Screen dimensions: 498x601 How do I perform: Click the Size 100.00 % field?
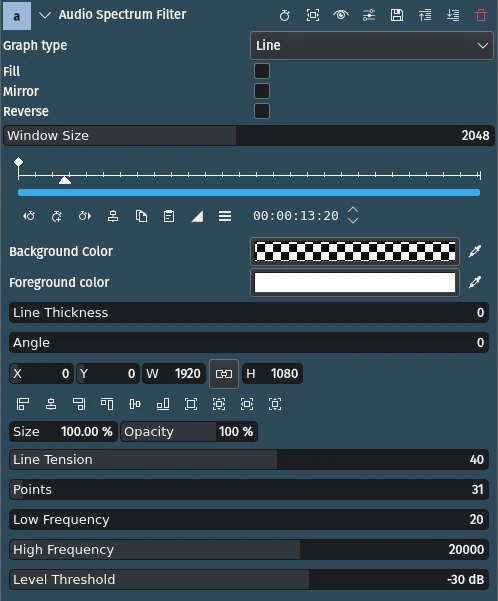pos(63,432)
